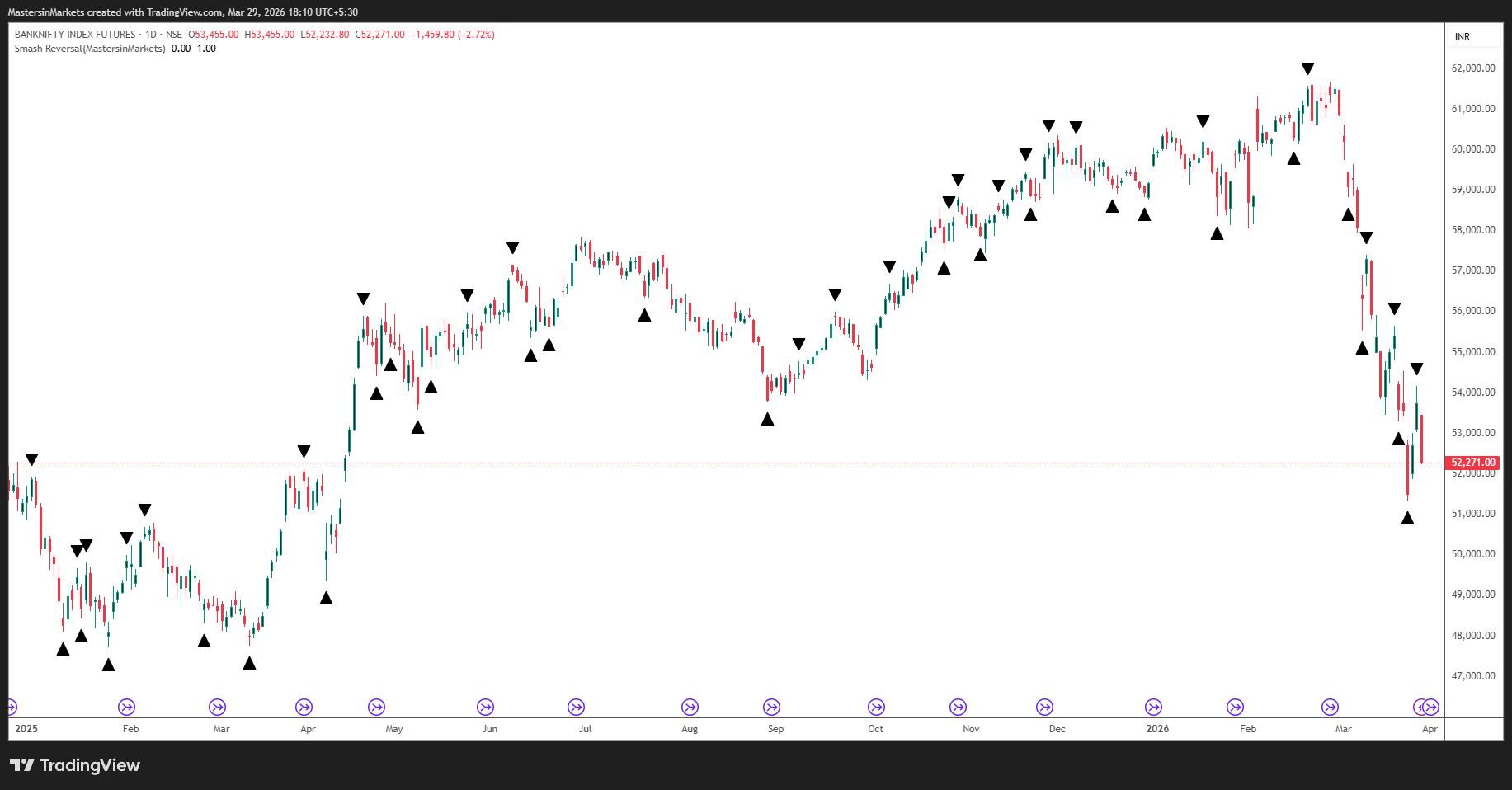Select the Smash Reversal indicator legend
The image size is (1512, 790).
click(x=89, y=49)
